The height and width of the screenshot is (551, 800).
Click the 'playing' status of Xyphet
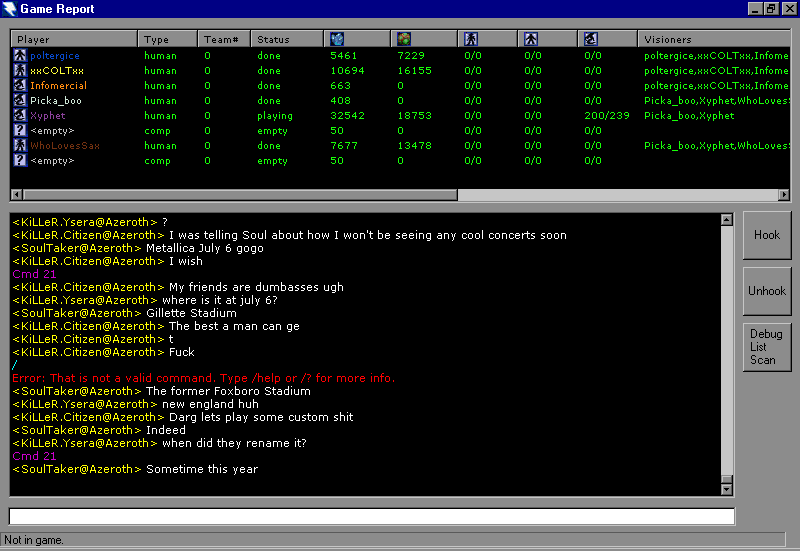[x=275, y=116]
